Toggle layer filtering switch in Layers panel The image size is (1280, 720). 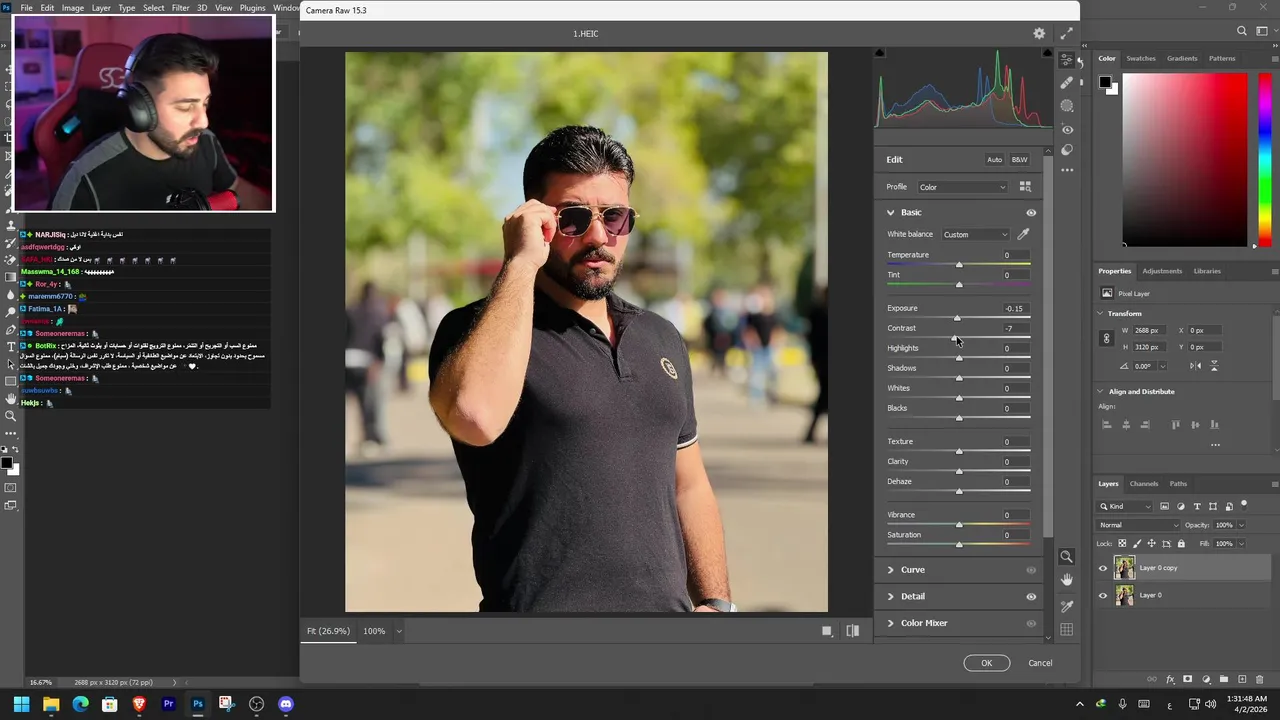[1244, 504]
